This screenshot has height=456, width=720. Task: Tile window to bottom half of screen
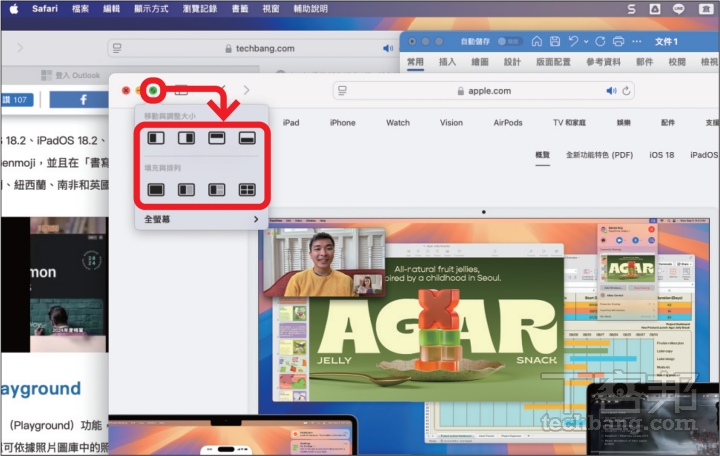[247, 138]
